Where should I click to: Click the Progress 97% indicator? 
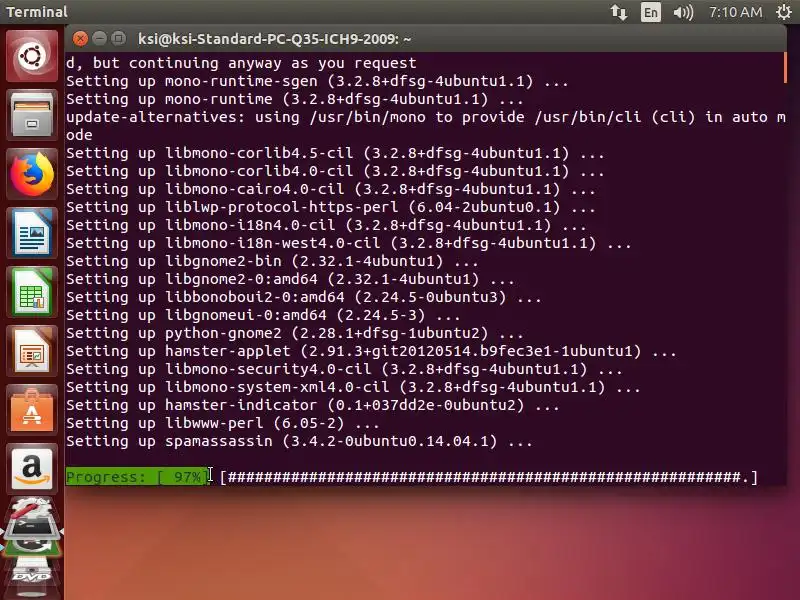tap(137, 477)
